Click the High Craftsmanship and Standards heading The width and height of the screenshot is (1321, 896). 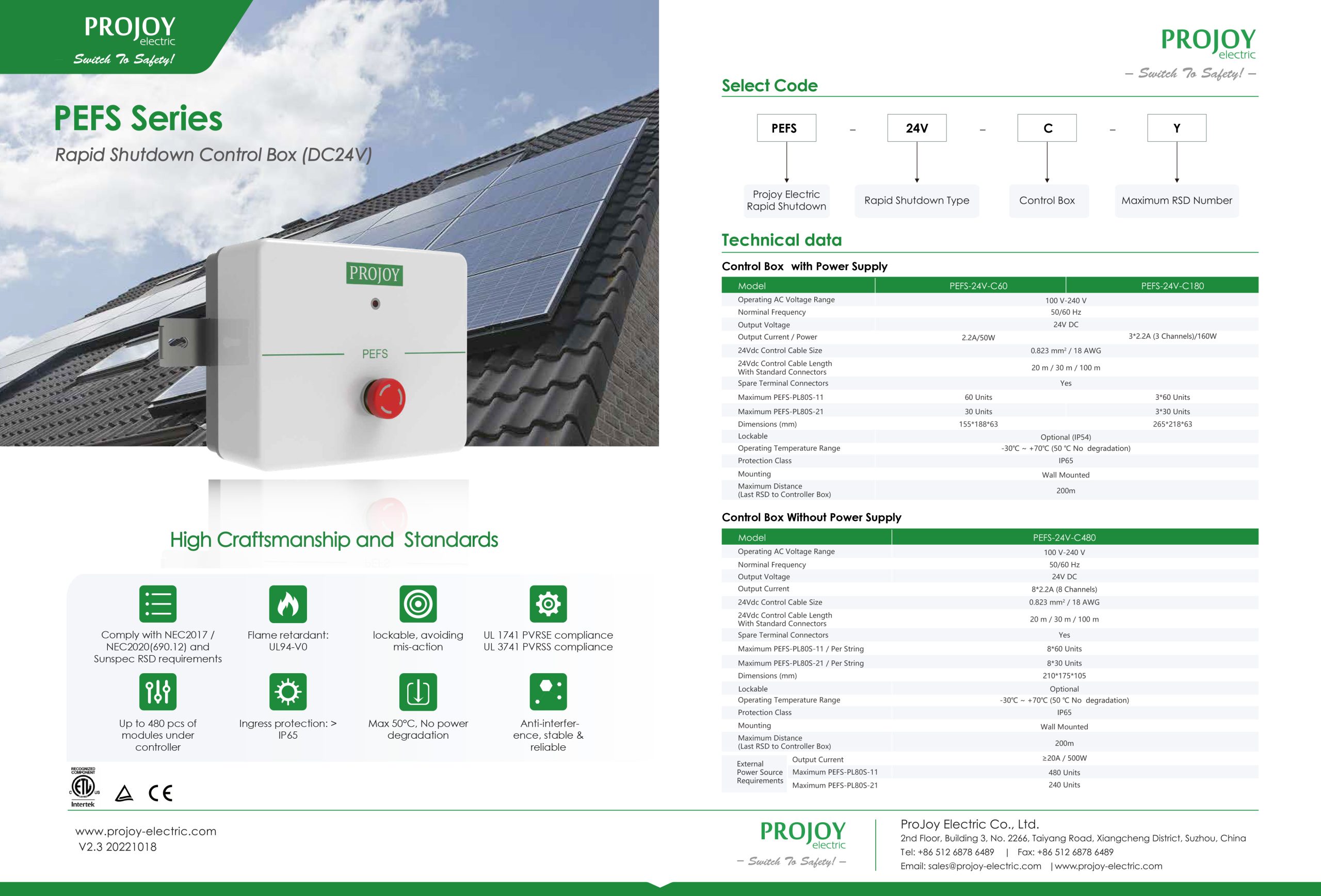point(334,540)
